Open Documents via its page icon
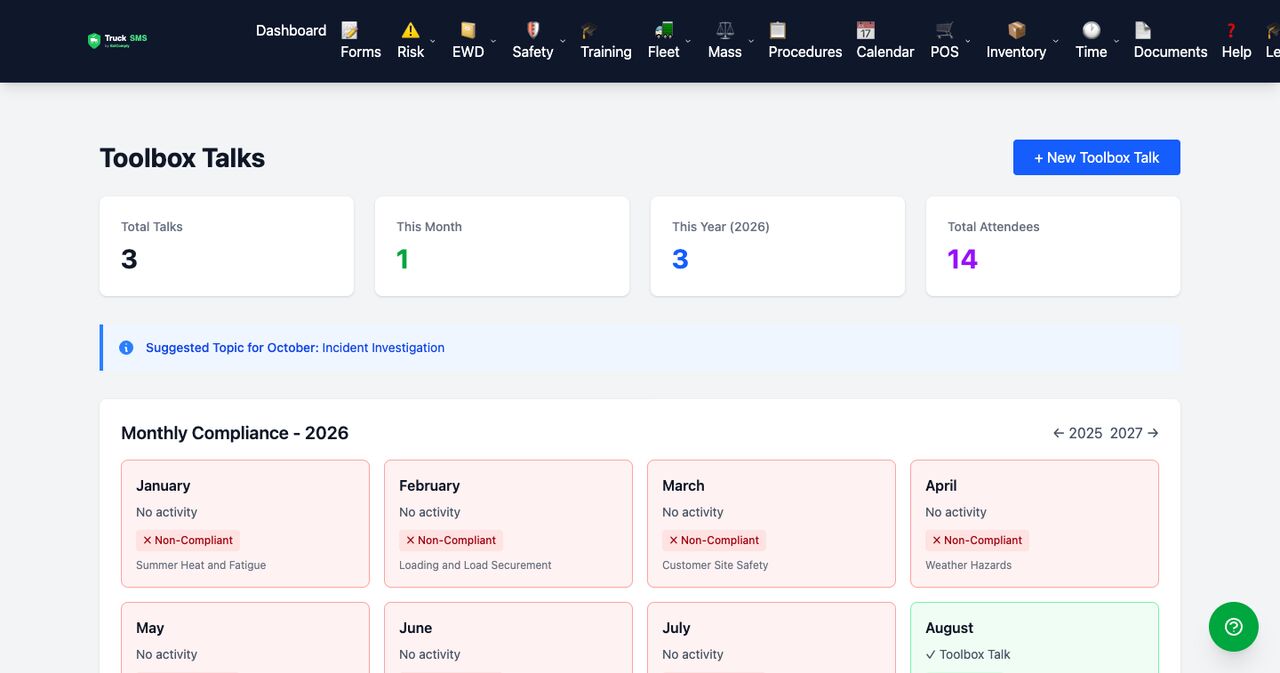 click(1143, 30)
